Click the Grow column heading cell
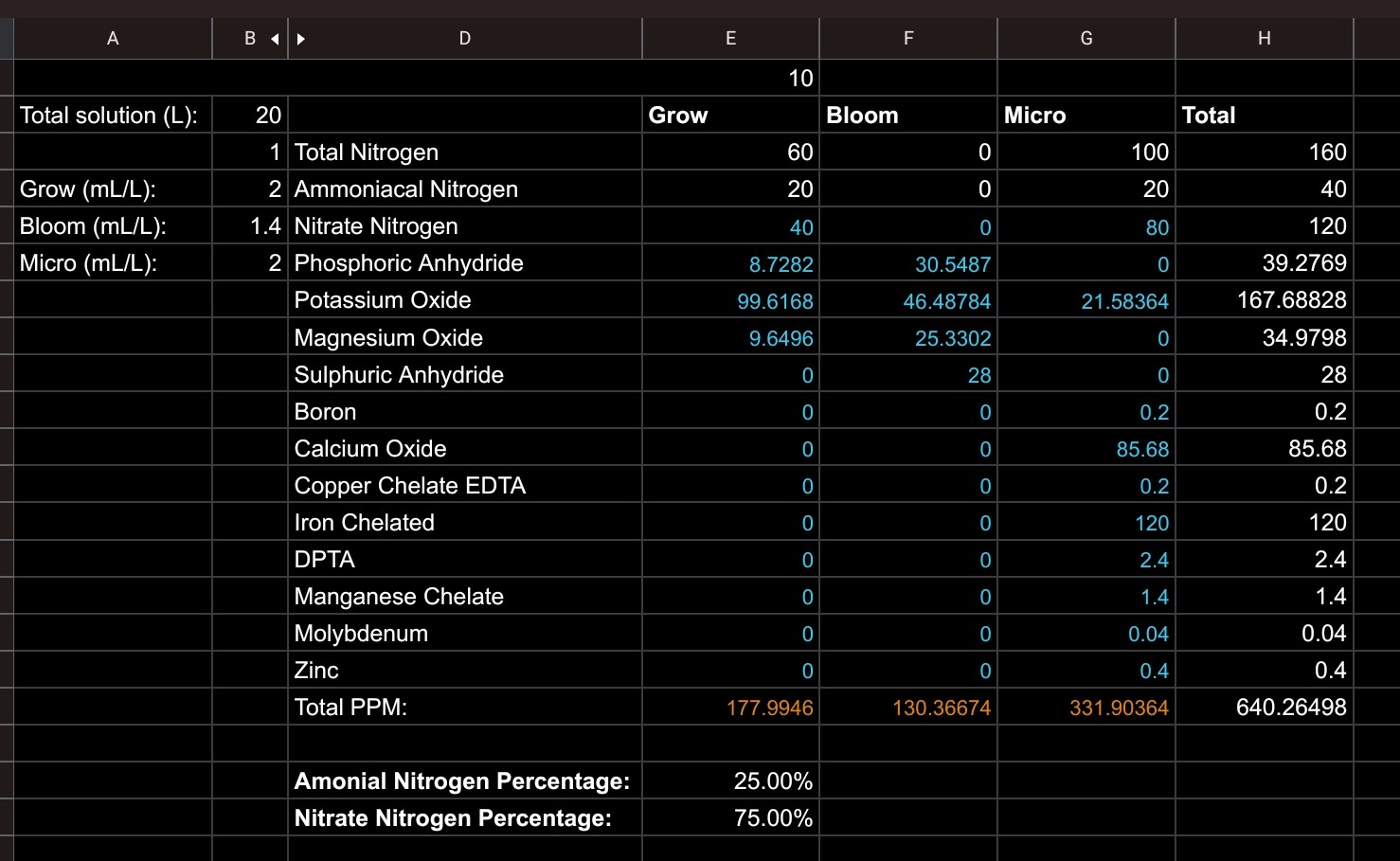Screen dimensions: 1400x861 click(730, 116)
